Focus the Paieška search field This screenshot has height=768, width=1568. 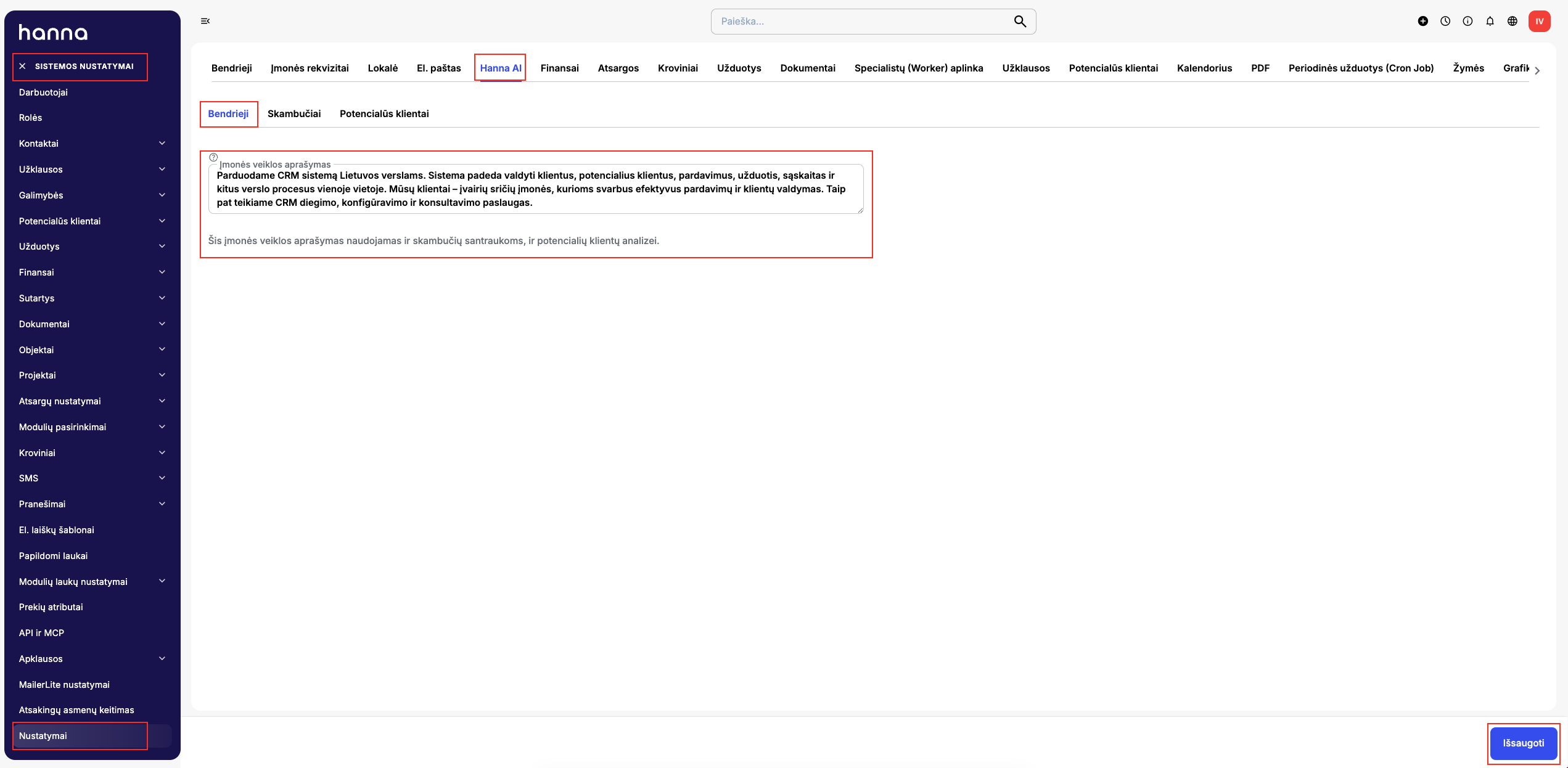873,22
